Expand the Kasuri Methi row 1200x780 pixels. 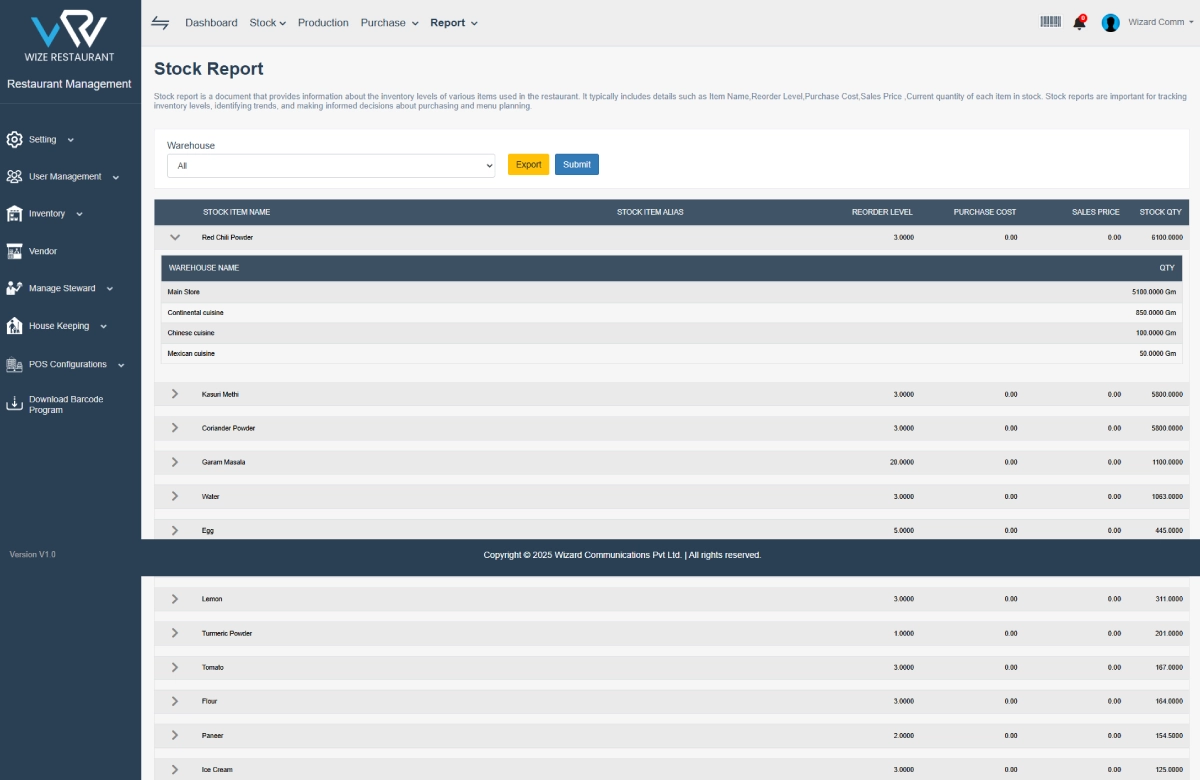tap(175, 394)
